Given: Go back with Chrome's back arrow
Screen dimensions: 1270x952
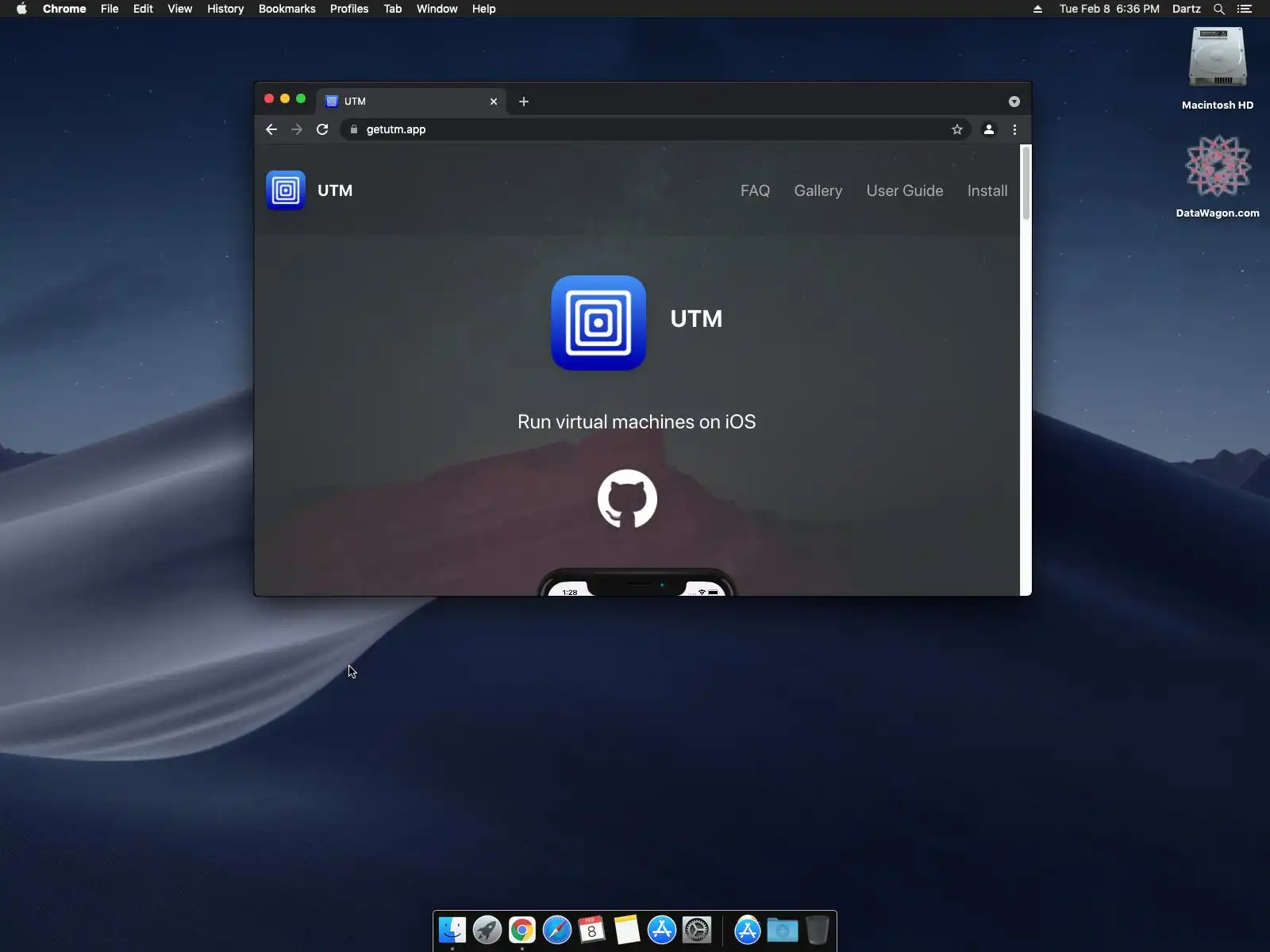Looking at the screenshot, I should [x=271, y=129].
